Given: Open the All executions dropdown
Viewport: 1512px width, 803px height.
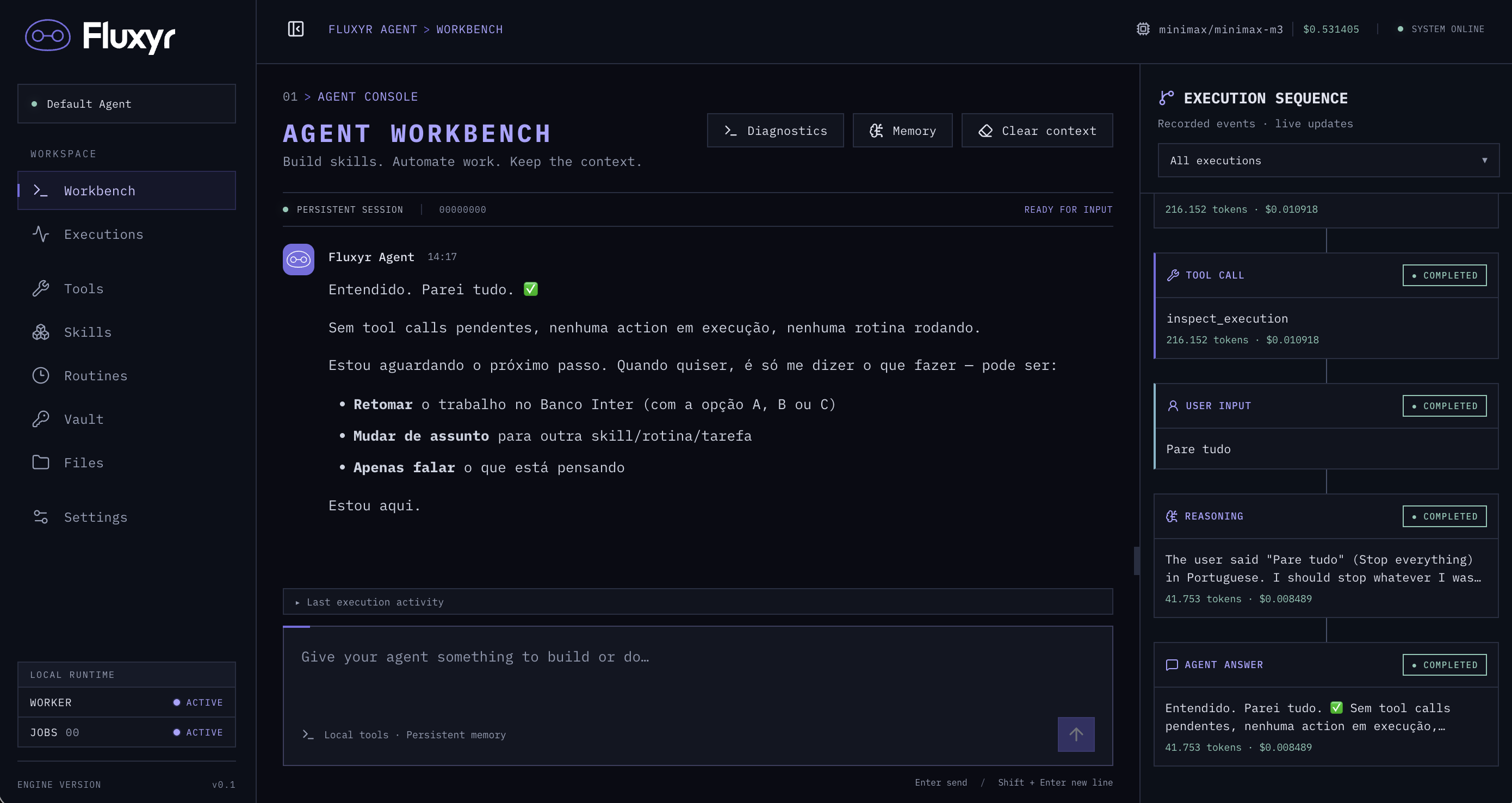Looking at the screenshot, I should tap(1328, 159).
